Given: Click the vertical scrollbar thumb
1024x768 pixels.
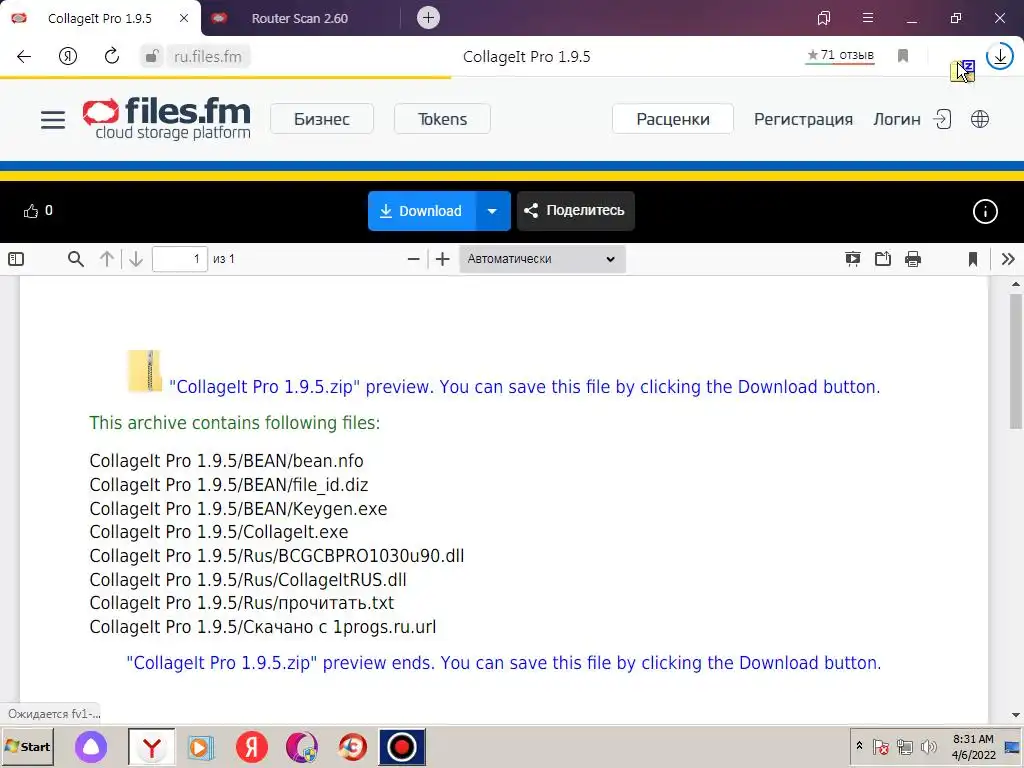Looking at the screenshot, I should pyautogui.click(x=1016, y=360).
